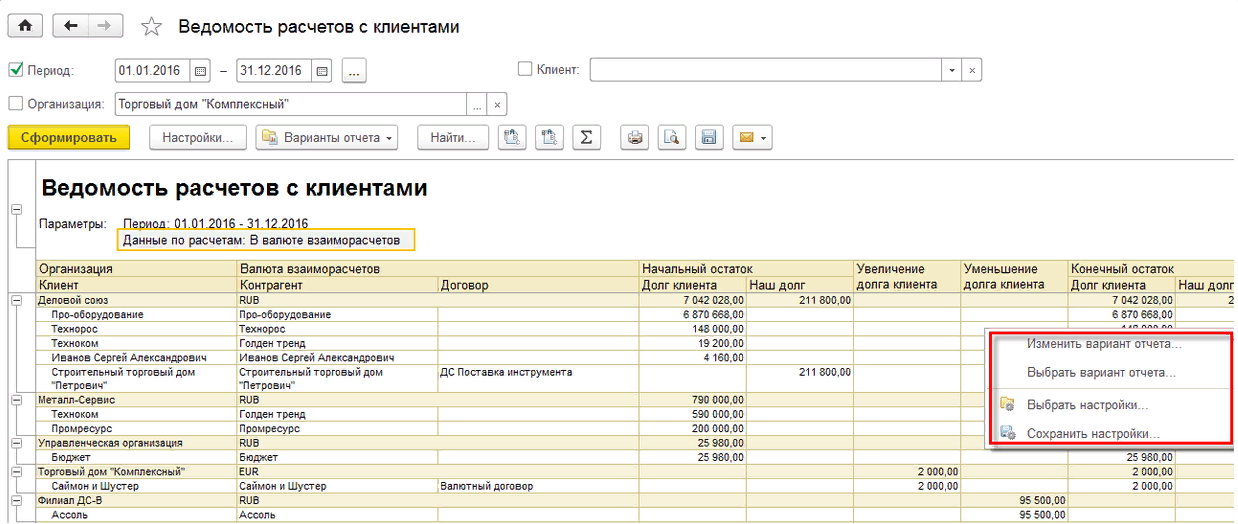Open the Варианты отчета dropdown
1238x524 pixels.
click(x=327, y=138)
